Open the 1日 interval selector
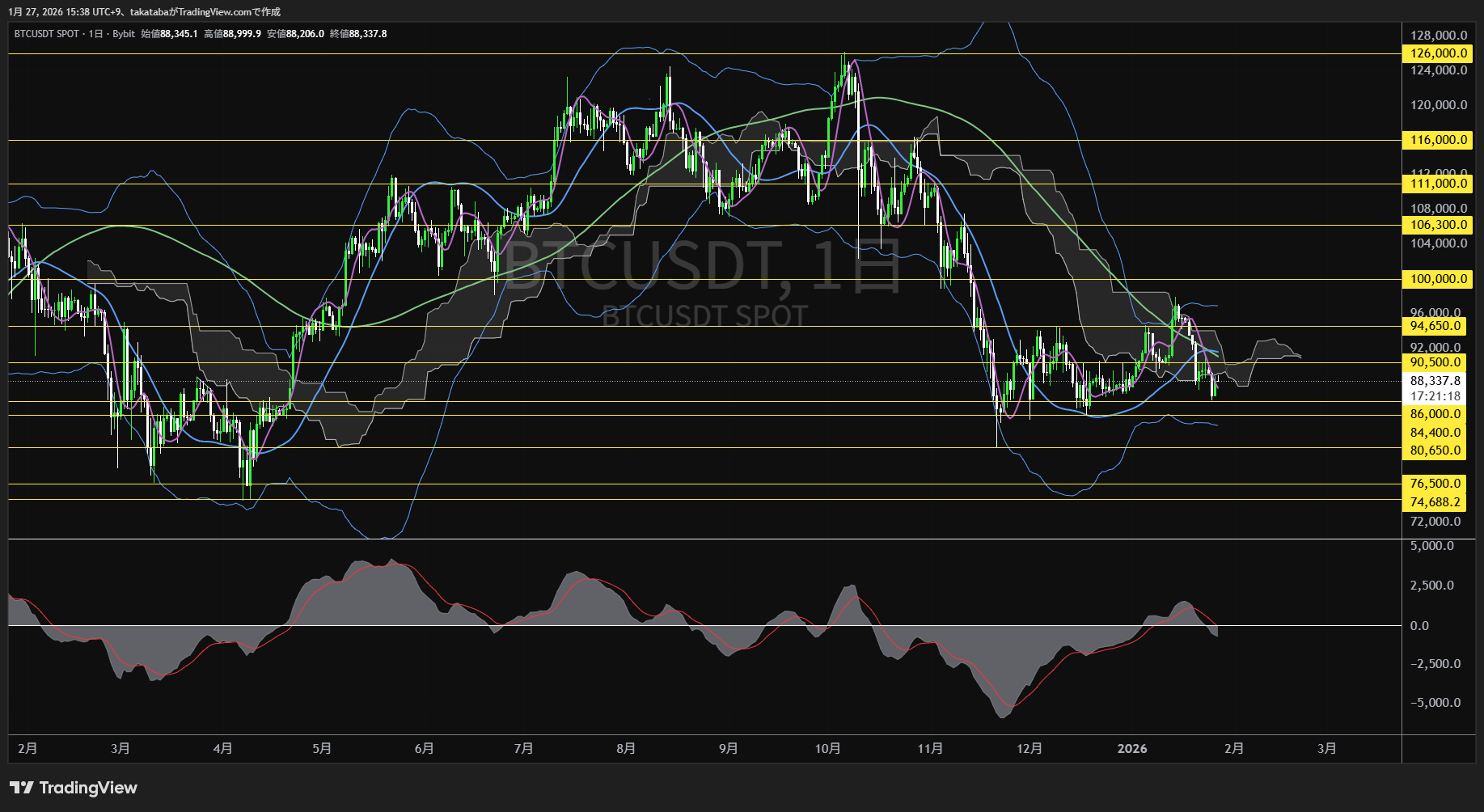1484x812 pixels. coord(95,34)
